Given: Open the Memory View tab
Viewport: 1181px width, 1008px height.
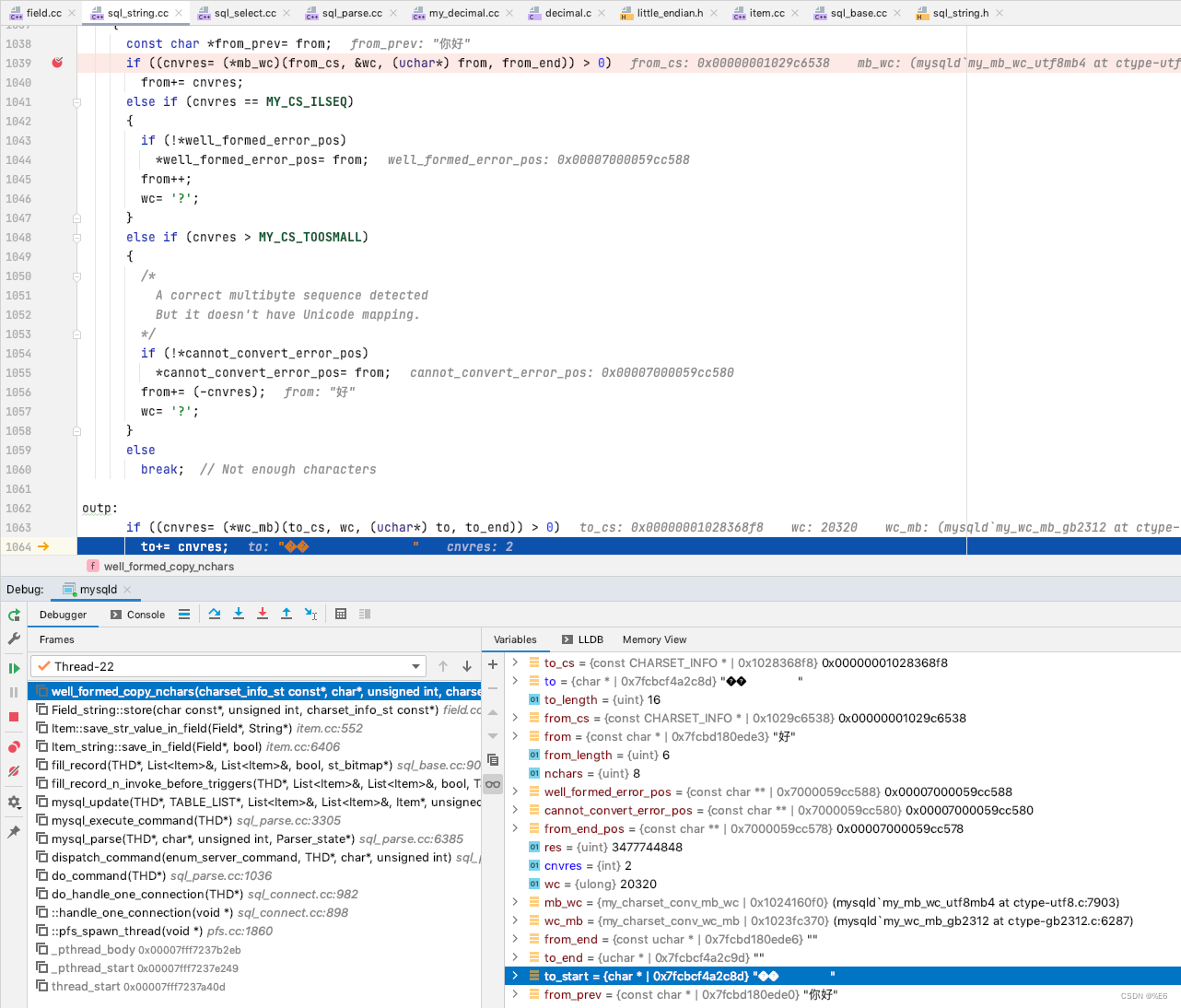Looking at the screenshot, I should pyautogui.click(x=654, y=639).
